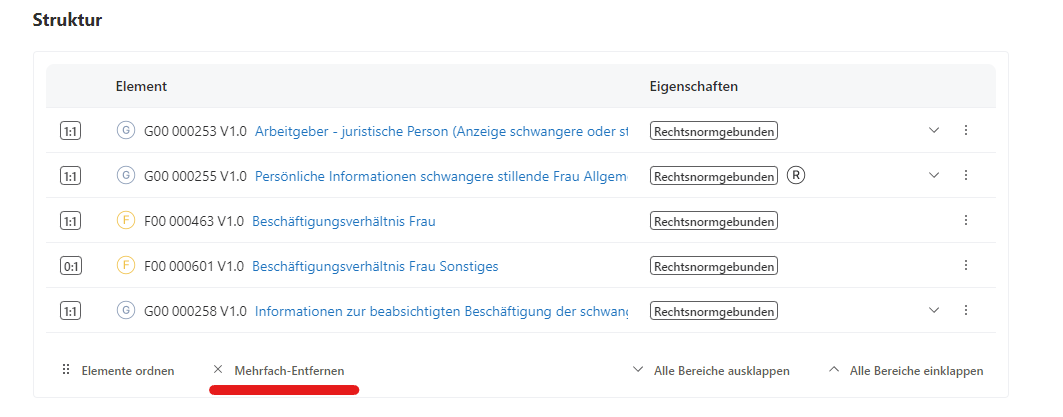1063x417 pixels.
Task: Expand the Persönliche Informationen row chevron
Action: click(934, 176)
